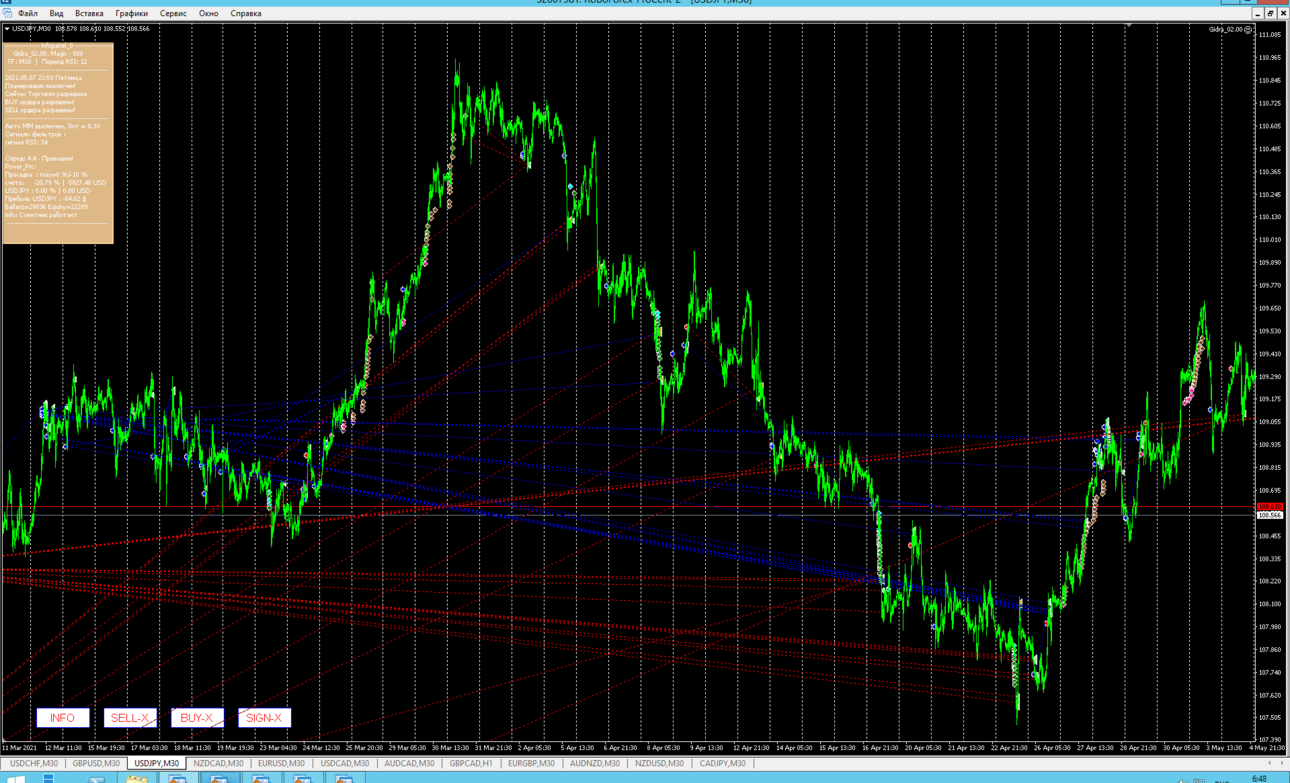Click the 107.390 price scale value
The width and height of the screenshot is (1290, 783).
pos(1270,740)
